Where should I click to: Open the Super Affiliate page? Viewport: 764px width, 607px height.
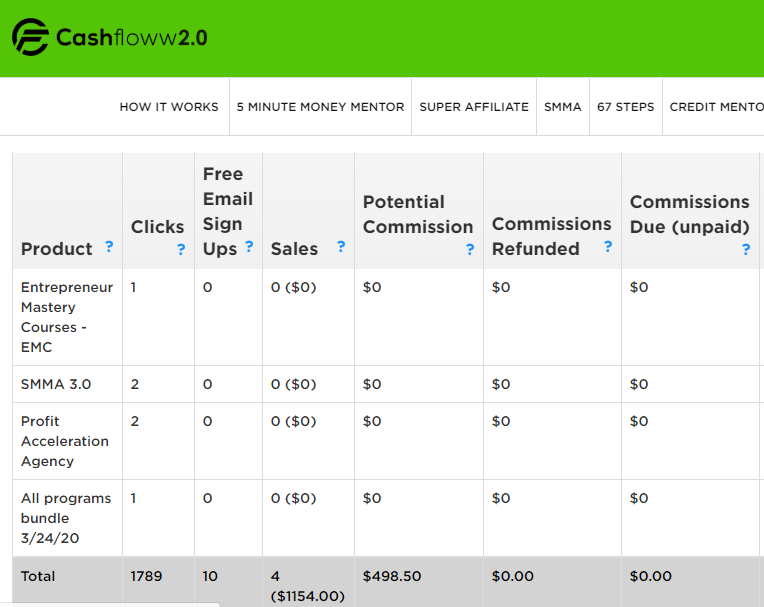point(474,107)
